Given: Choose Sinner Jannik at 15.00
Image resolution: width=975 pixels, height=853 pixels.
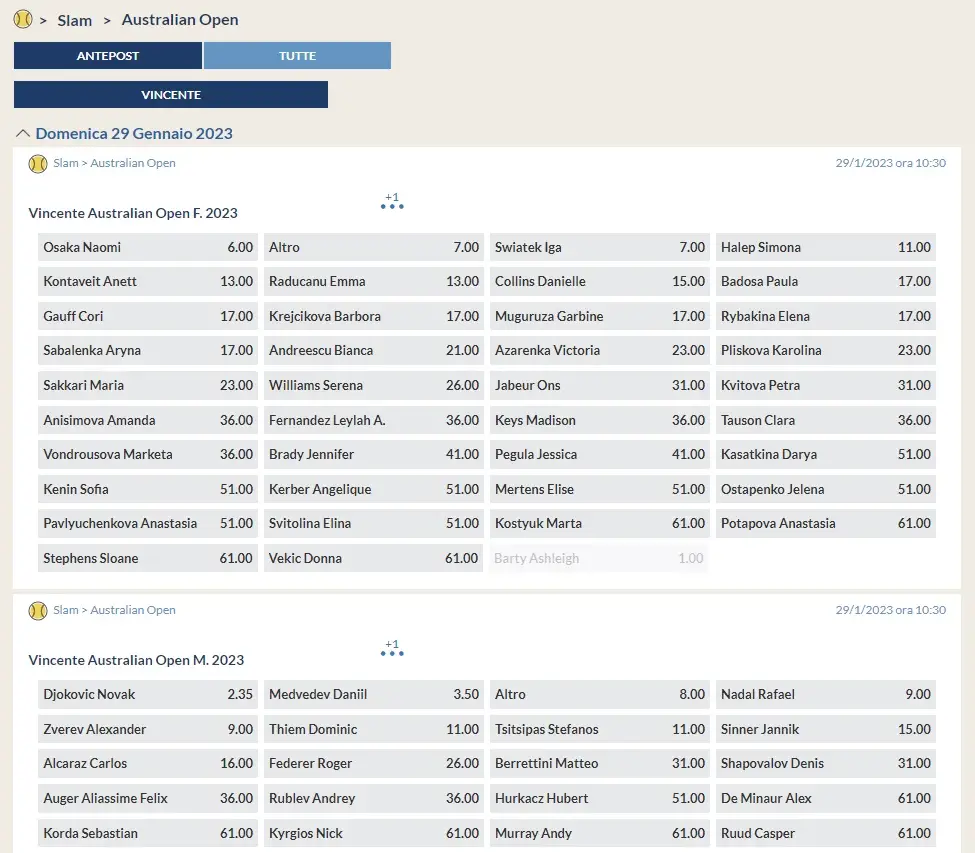Looking at the screenshot, I should tap(826, 729).
